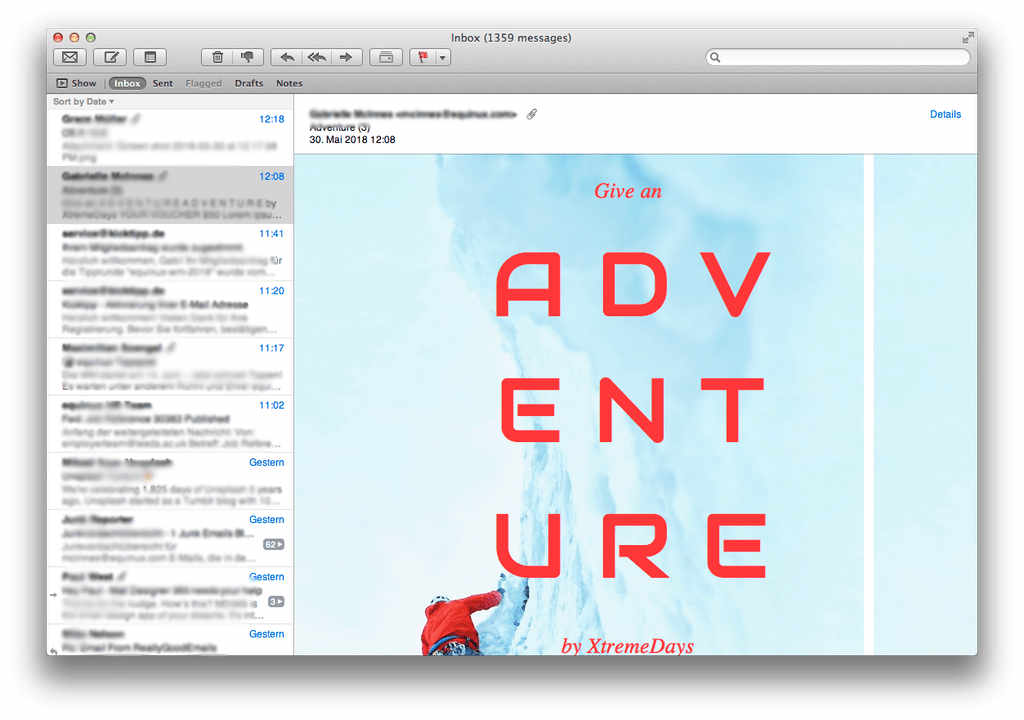Open the message received at 12:18
The height and width of the screenshot is (720, 1024).
click(x=170, y=137)
